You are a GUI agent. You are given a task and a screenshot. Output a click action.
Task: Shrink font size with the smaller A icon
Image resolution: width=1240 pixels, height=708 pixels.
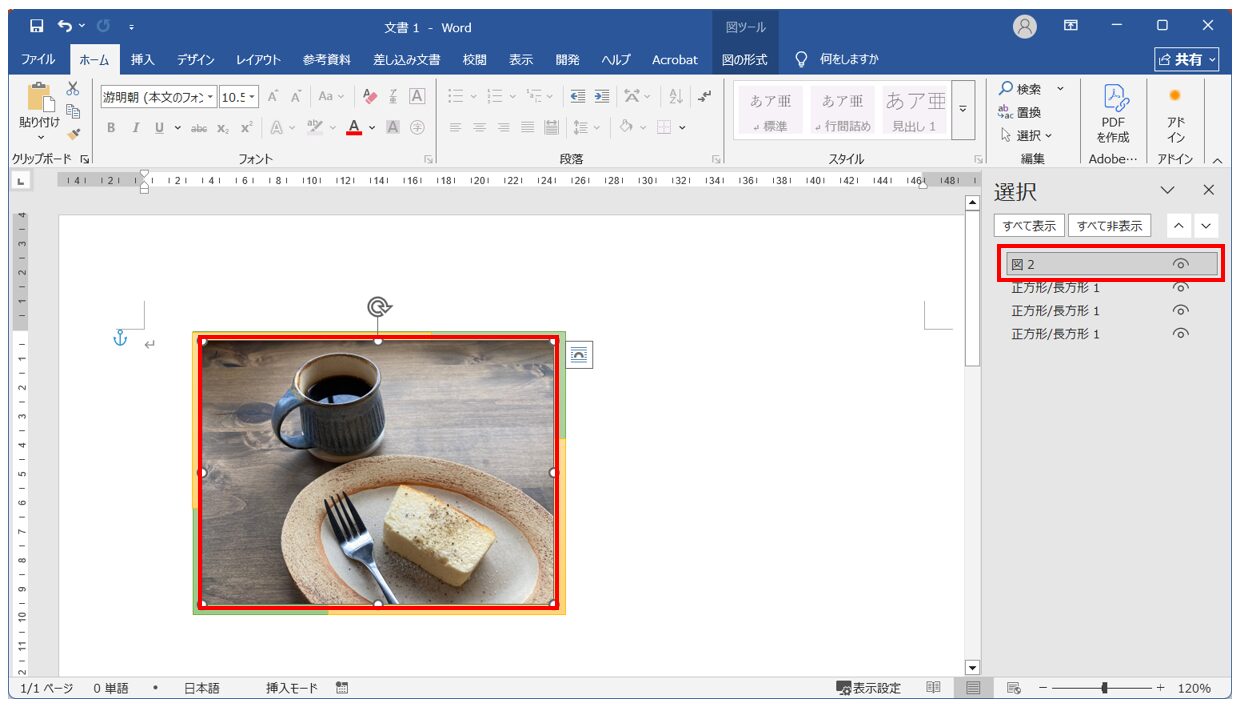(296, 97)
